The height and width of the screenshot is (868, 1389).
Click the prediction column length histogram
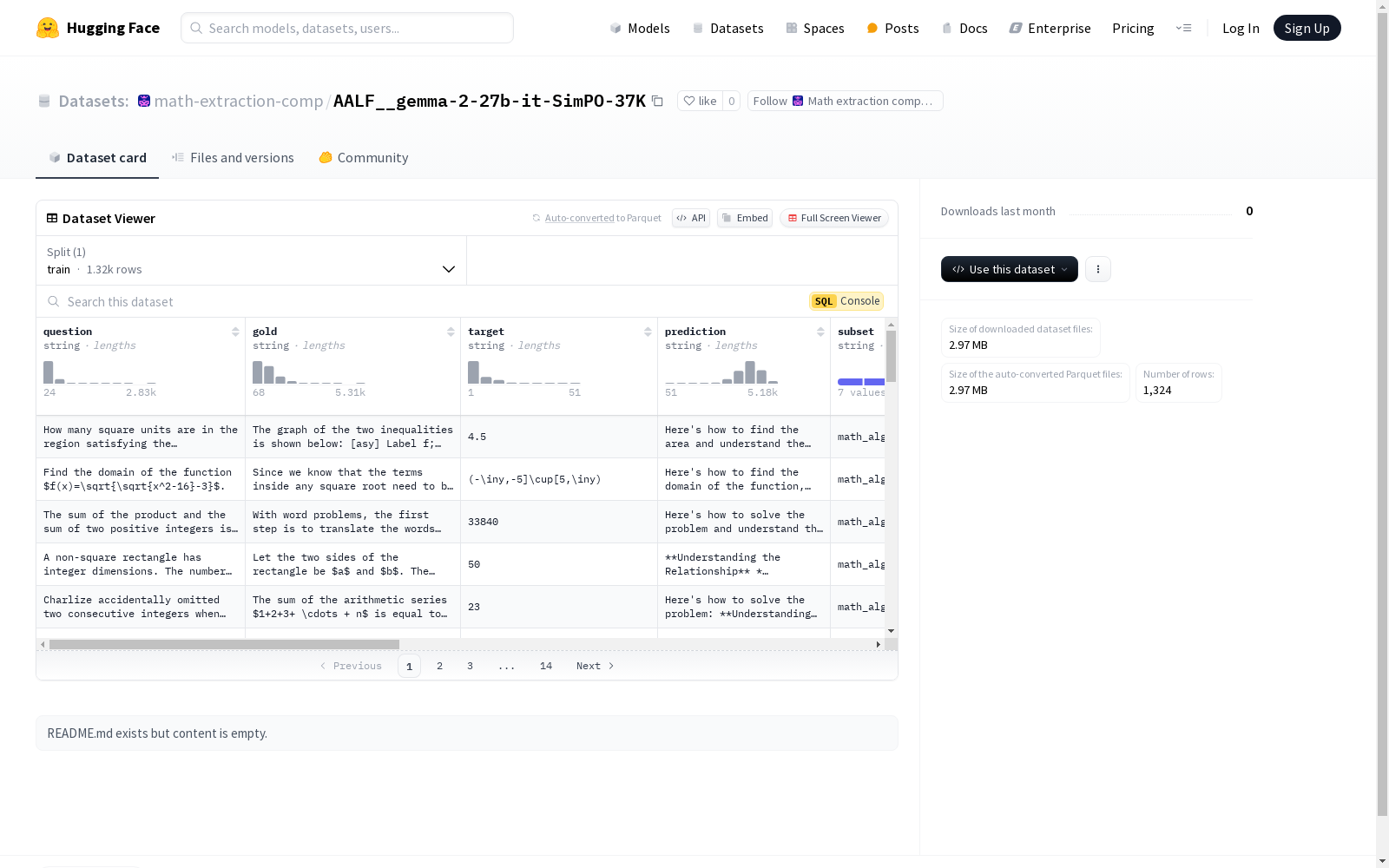pos(721,372)
